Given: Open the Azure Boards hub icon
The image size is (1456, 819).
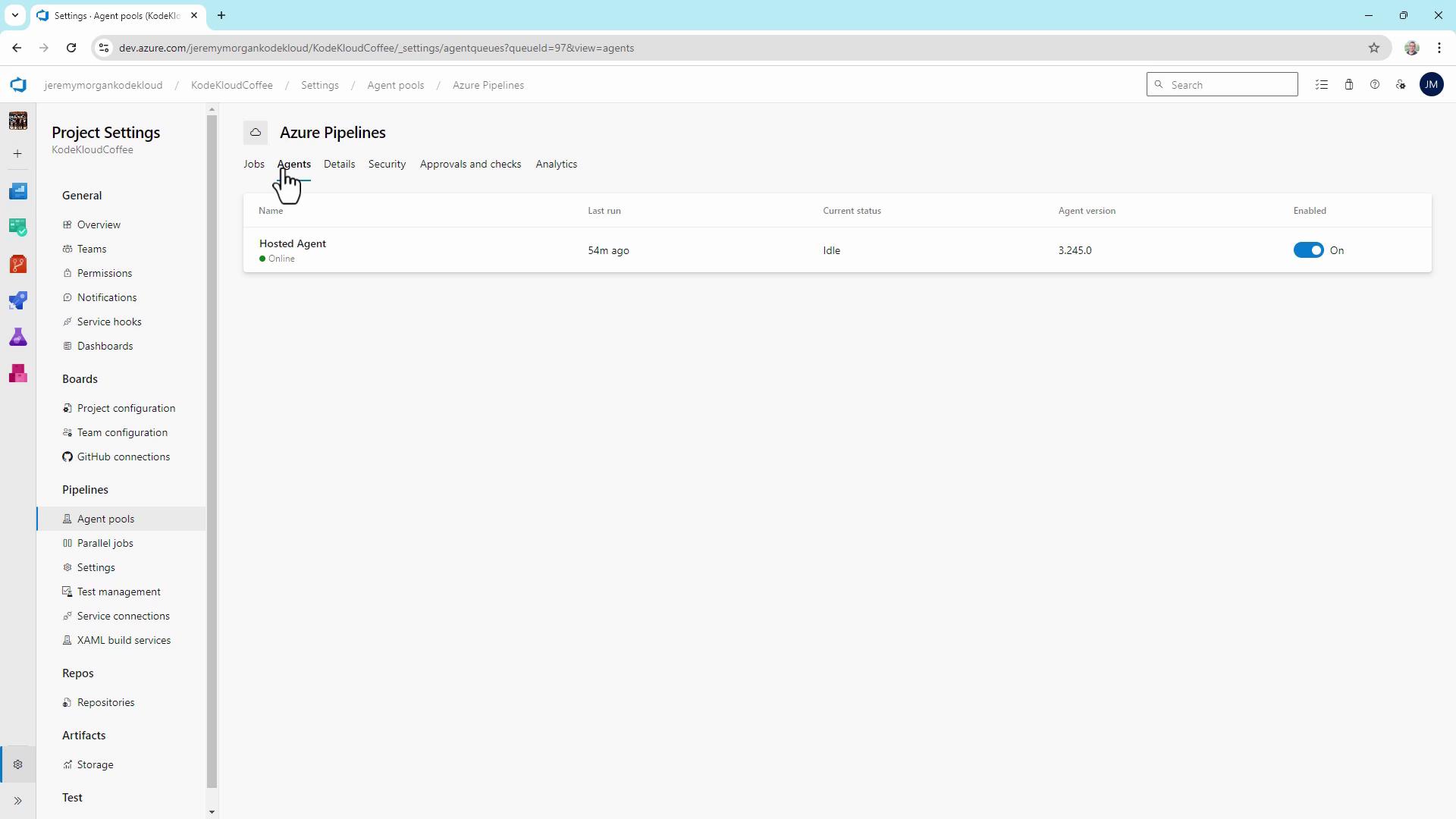Looking at the screenshot, I should pyautogui.click(x=18, y=227).
